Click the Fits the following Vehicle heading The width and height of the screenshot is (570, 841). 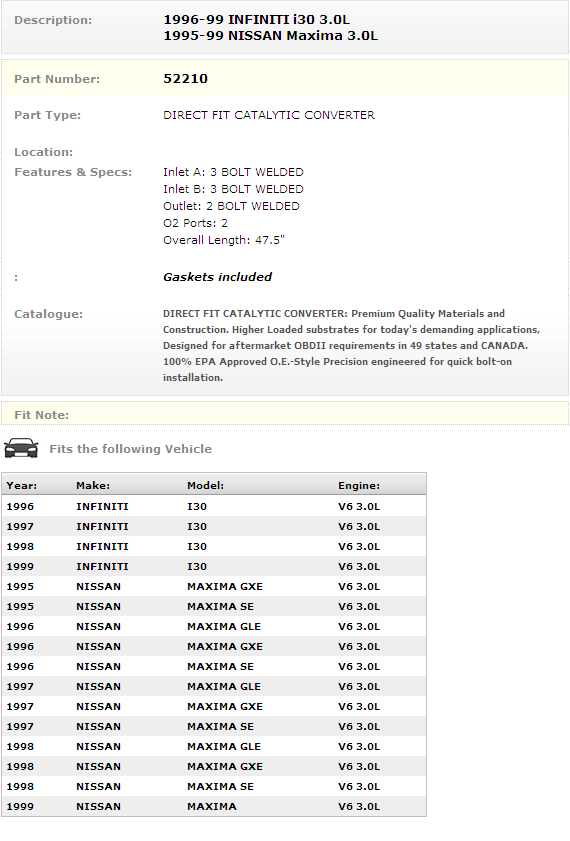(x=130, y=449)
